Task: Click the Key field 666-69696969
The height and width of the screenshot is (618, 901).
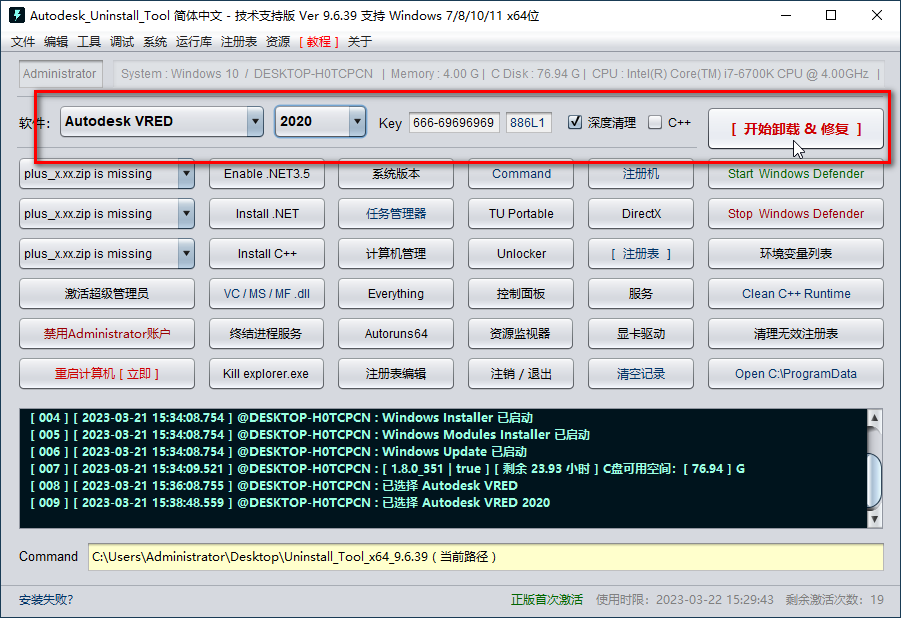Action: pyautogui.click(x=454, y=122)
